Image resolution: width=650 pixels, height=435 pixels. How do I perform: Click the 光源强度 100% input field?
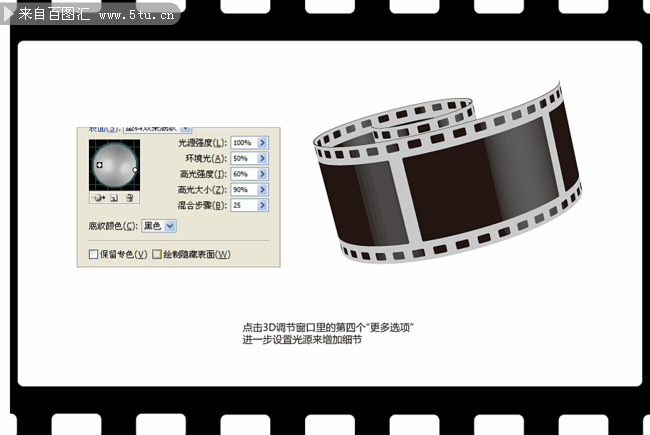(242, 143)
